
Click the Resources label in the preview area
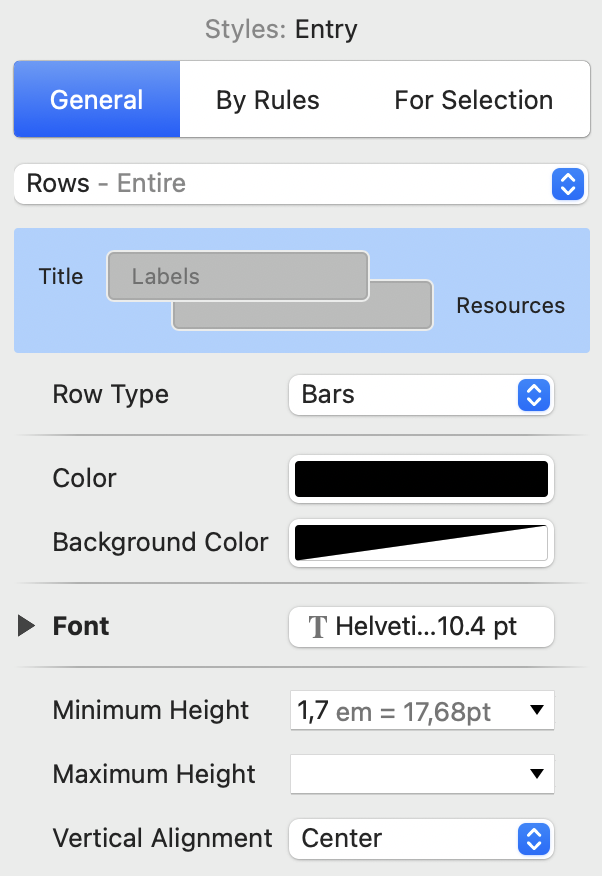point(510,305)
